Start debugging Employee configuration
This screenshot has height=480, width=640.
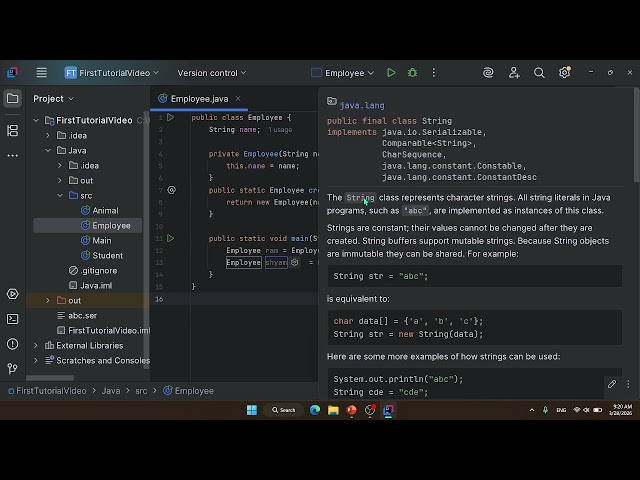coord(412,73)
